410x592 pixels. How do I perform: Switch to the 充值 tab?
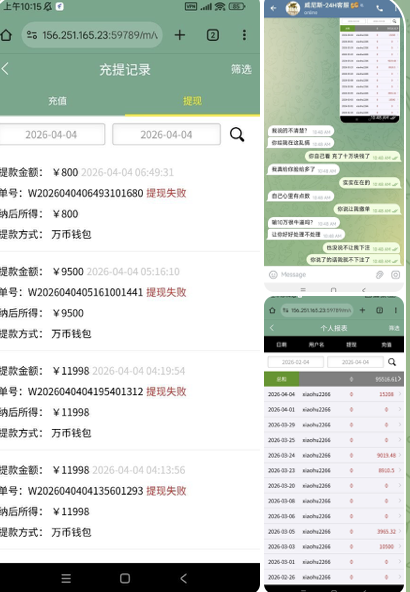tap(57, 101)
